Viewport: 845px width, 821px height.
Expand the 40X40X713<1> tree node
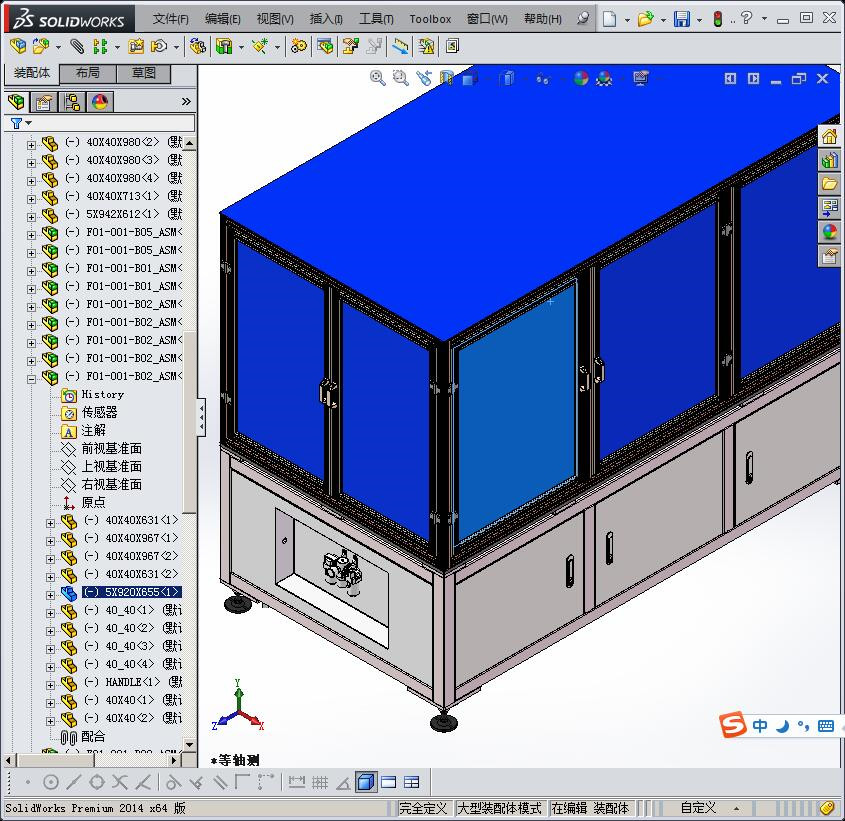(x=31, y=198)
